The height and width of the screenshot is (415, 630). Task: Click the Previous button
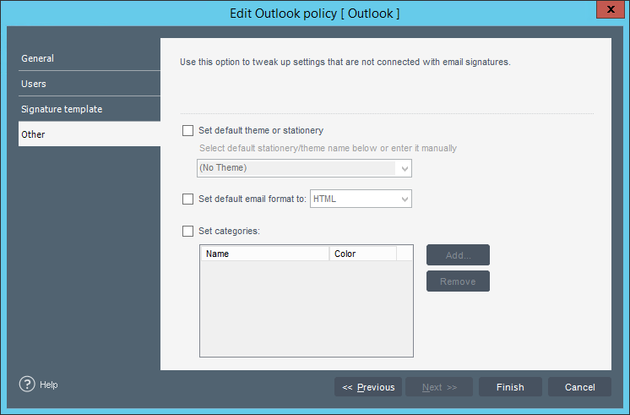click(368, 387)
